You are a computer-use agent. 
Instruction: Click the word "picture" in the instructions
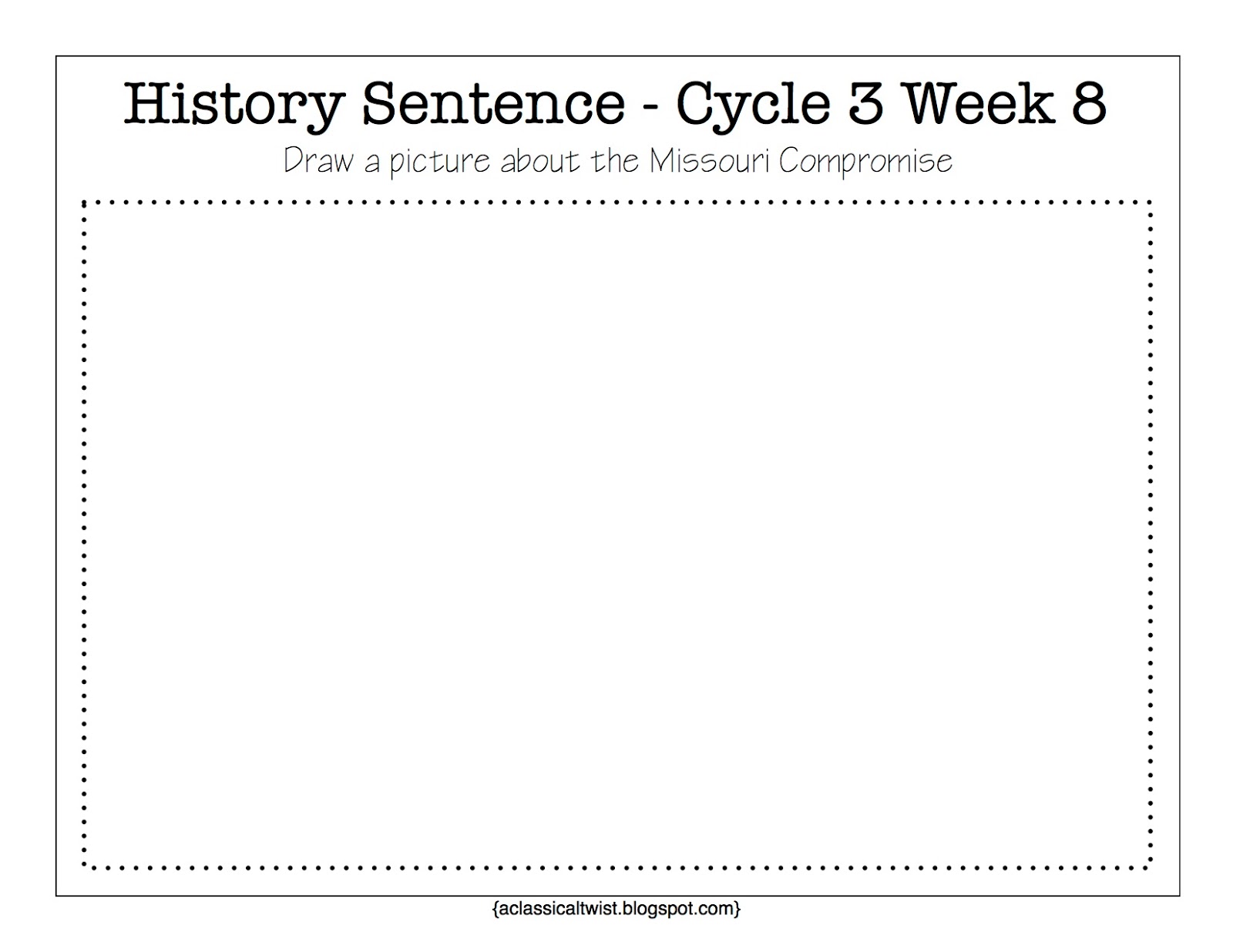441,163
